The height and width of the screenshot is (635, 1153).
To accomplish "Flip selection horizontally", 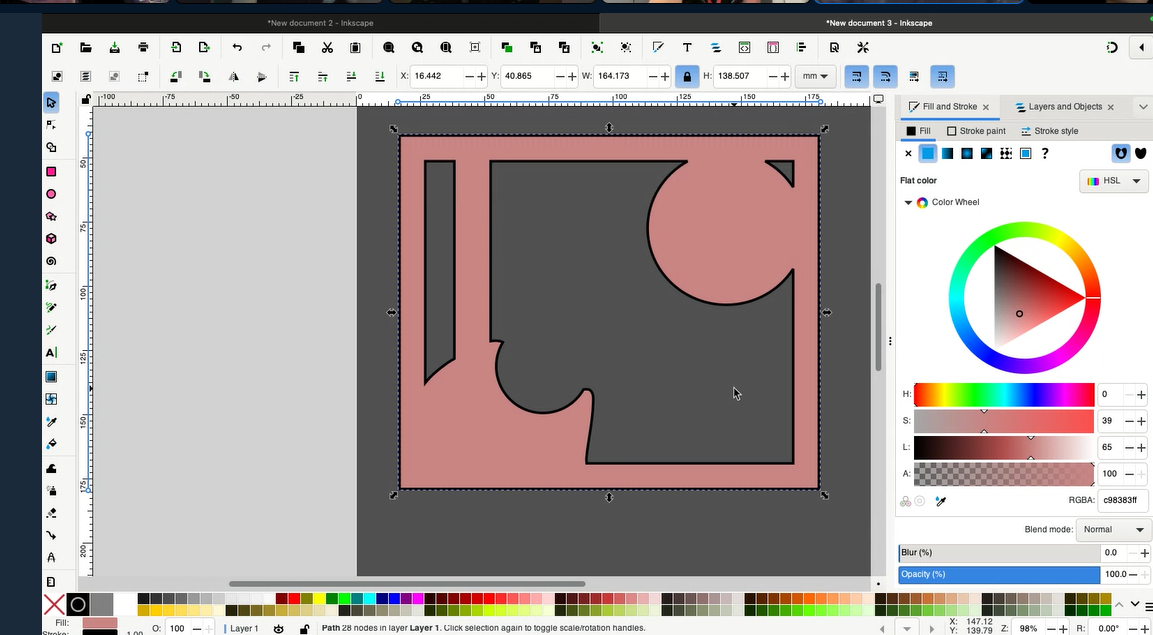I will coord(233,76).
